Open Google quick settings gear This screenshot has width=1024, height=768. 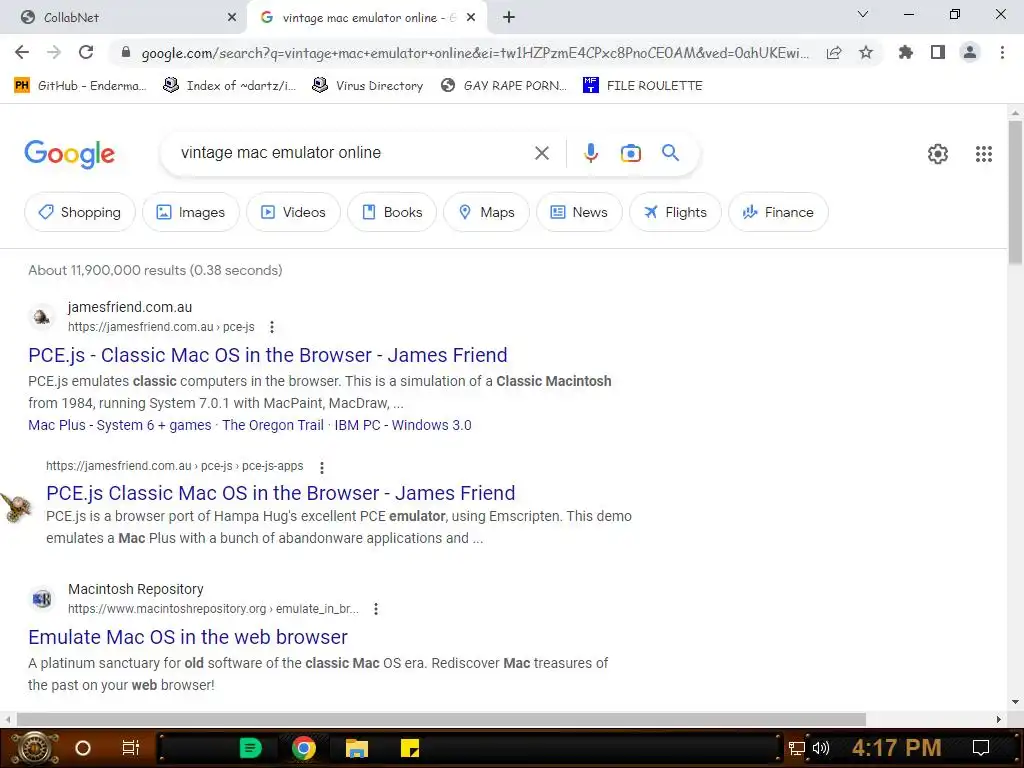pos(938,153)
